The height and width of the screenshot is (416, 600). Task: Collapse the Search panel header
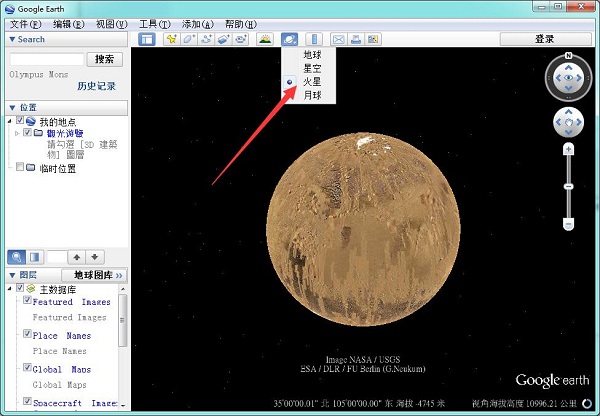(x=12, y=39)
